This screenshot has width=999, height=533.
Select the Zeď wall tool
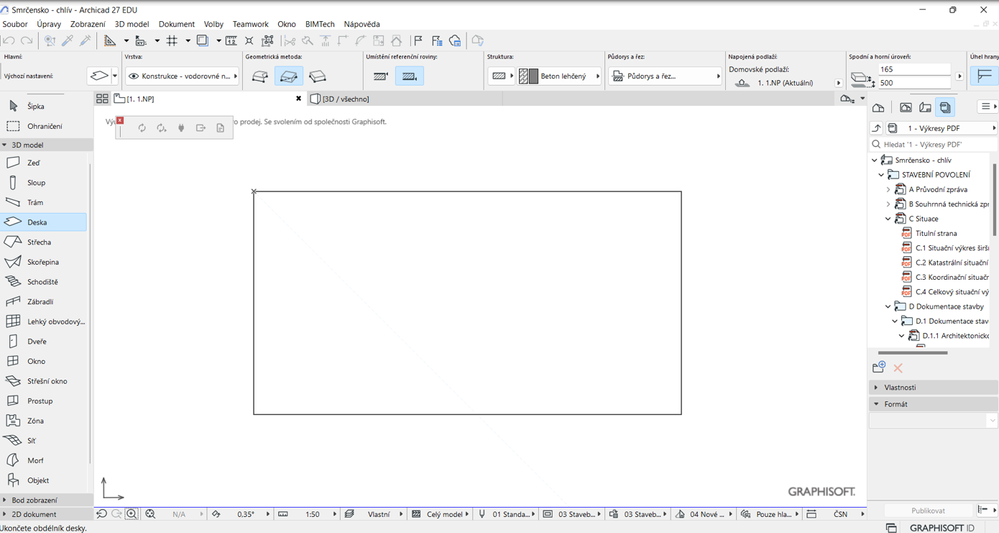tap(34, 163)
